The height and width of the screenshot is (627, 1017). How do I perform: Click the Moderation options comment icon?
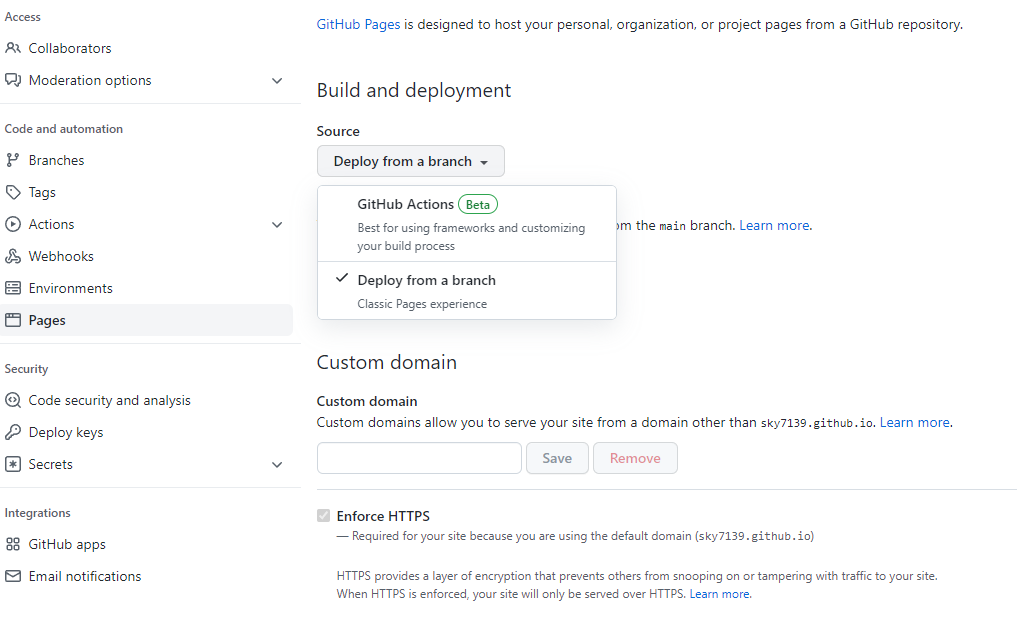pos(13,80)
